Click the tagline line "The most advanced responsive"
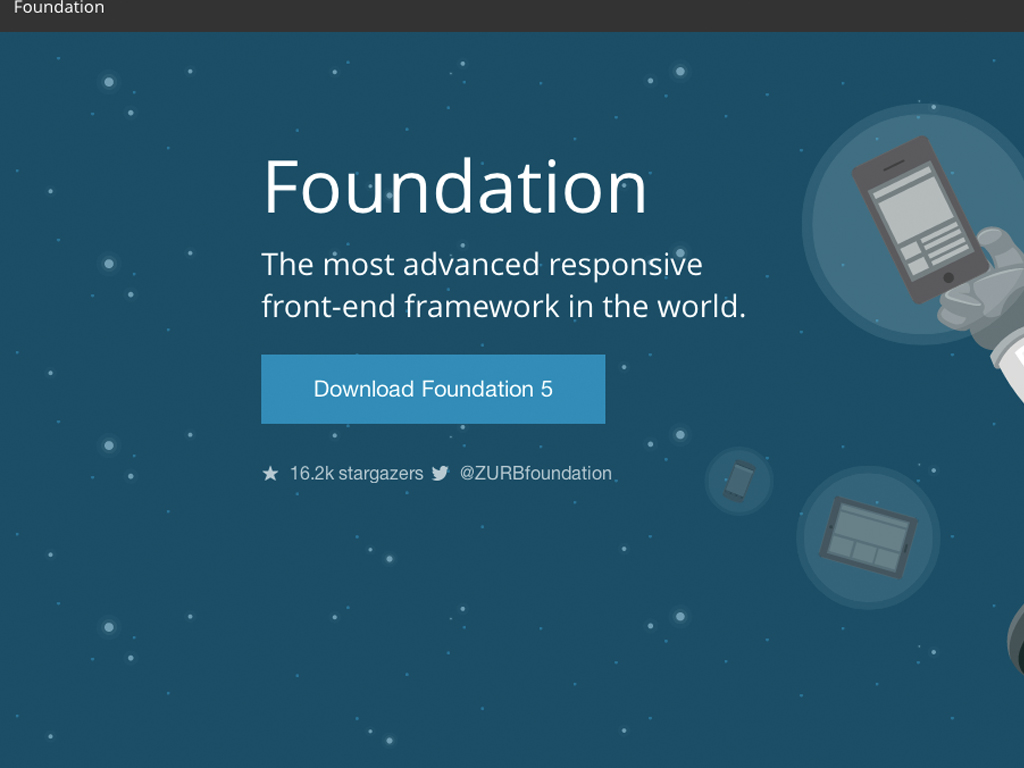 pyautogui.click(x=481, y=265)
